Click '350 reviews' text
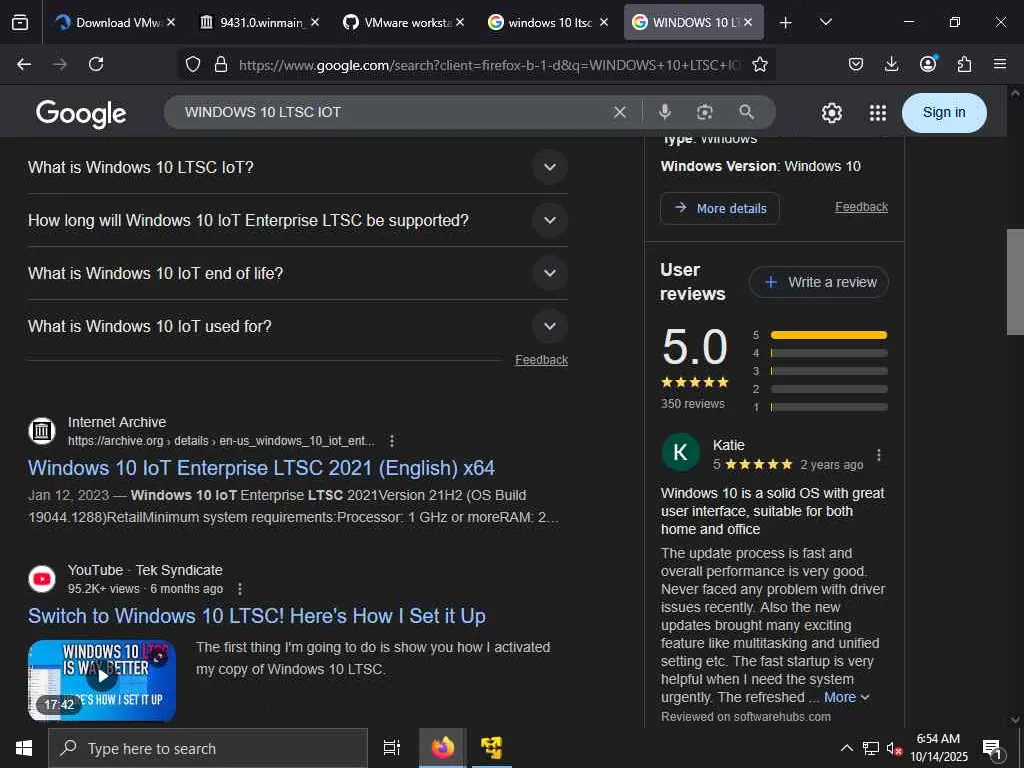Viewport: 1024px width, 768px height. click(x=692, y=404)
